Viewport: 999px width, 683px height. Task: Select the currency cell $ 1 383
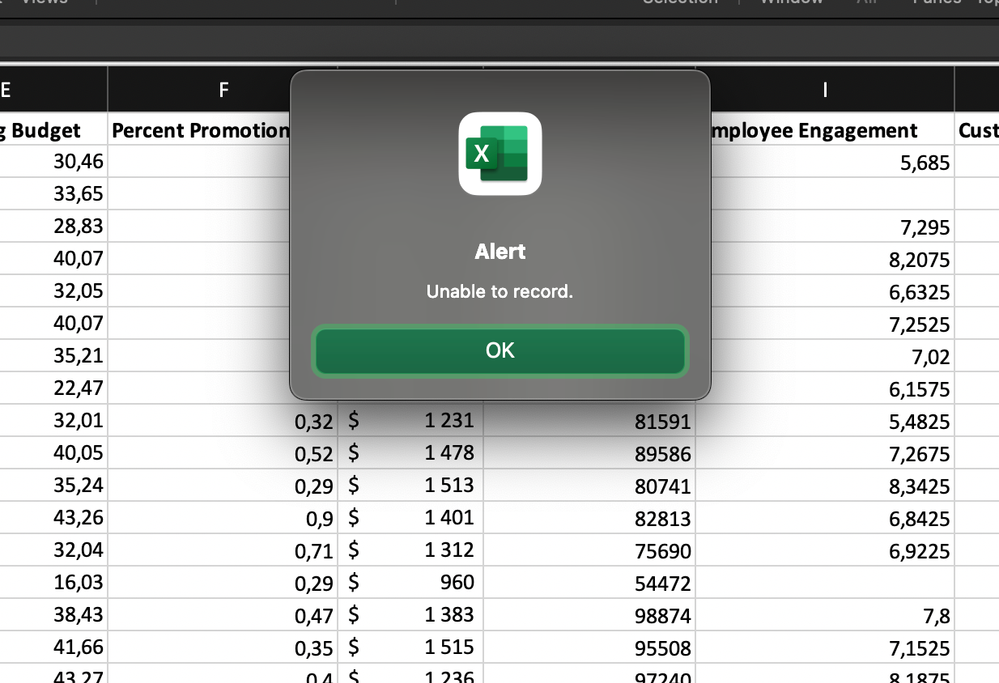click(x=411, y=615)
